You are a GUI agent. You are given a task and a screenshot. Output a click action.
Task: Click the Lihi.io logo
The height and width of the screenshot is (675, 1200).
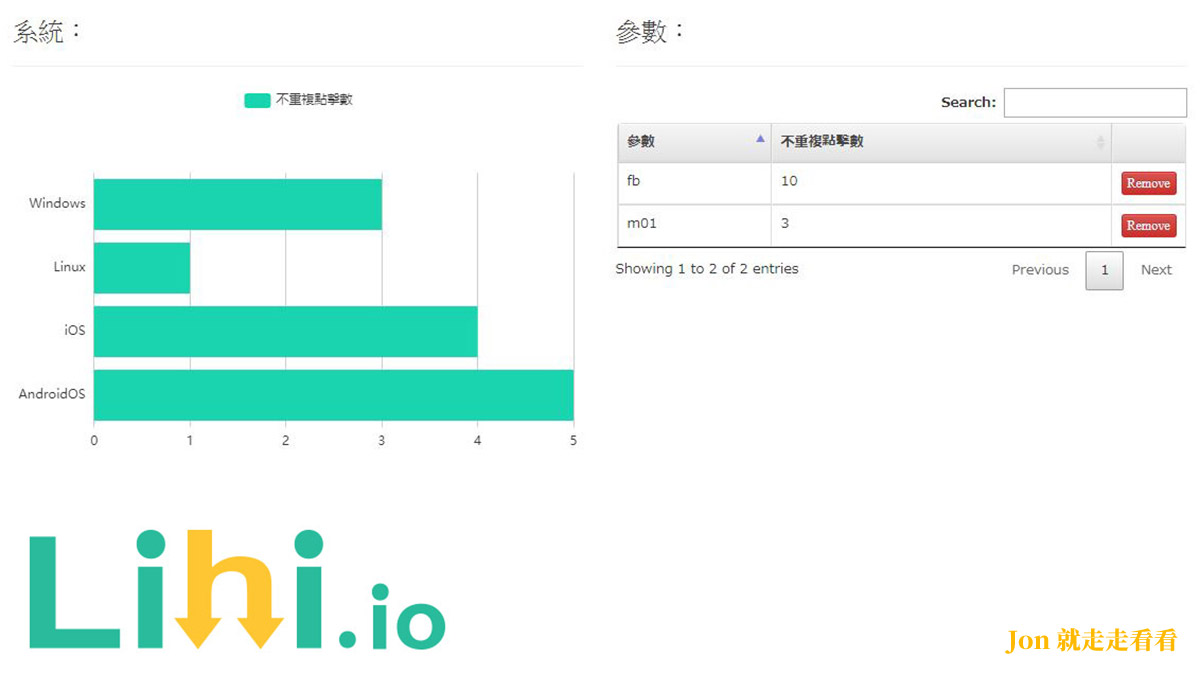237,590
